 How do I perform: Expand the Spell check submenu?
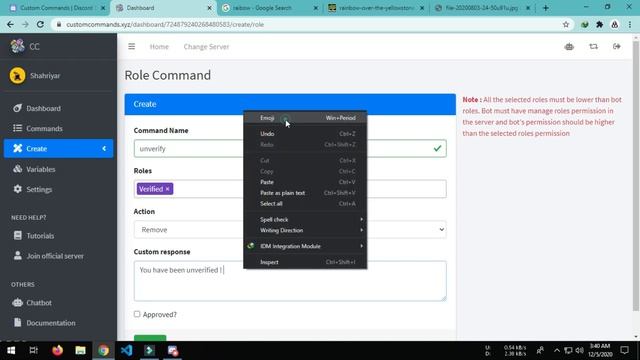[305, 220]
